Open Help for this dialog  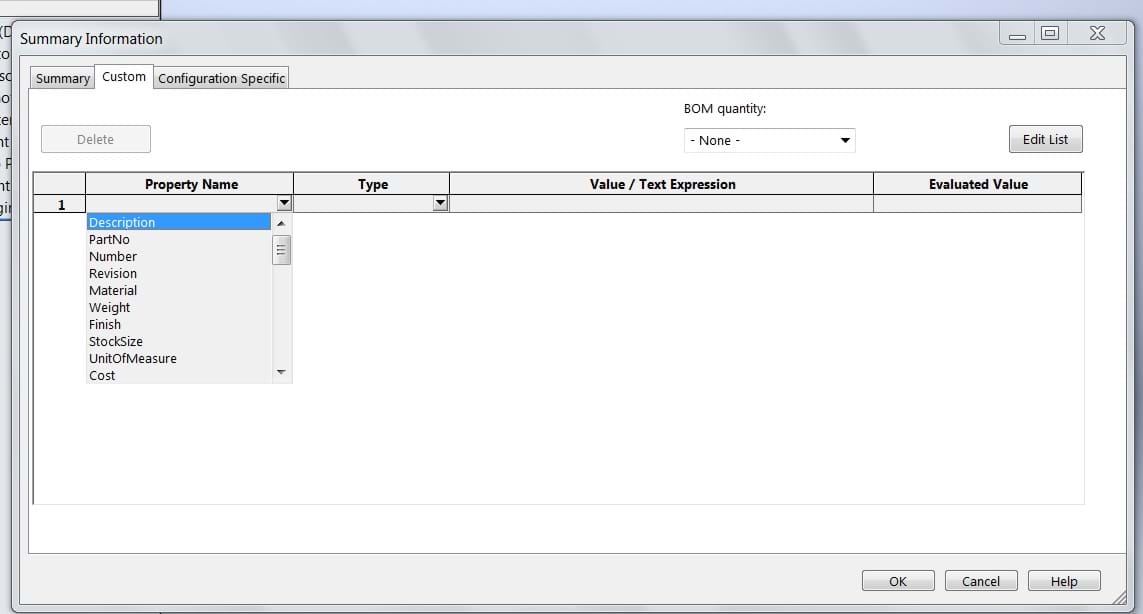tap(1064, 581)
